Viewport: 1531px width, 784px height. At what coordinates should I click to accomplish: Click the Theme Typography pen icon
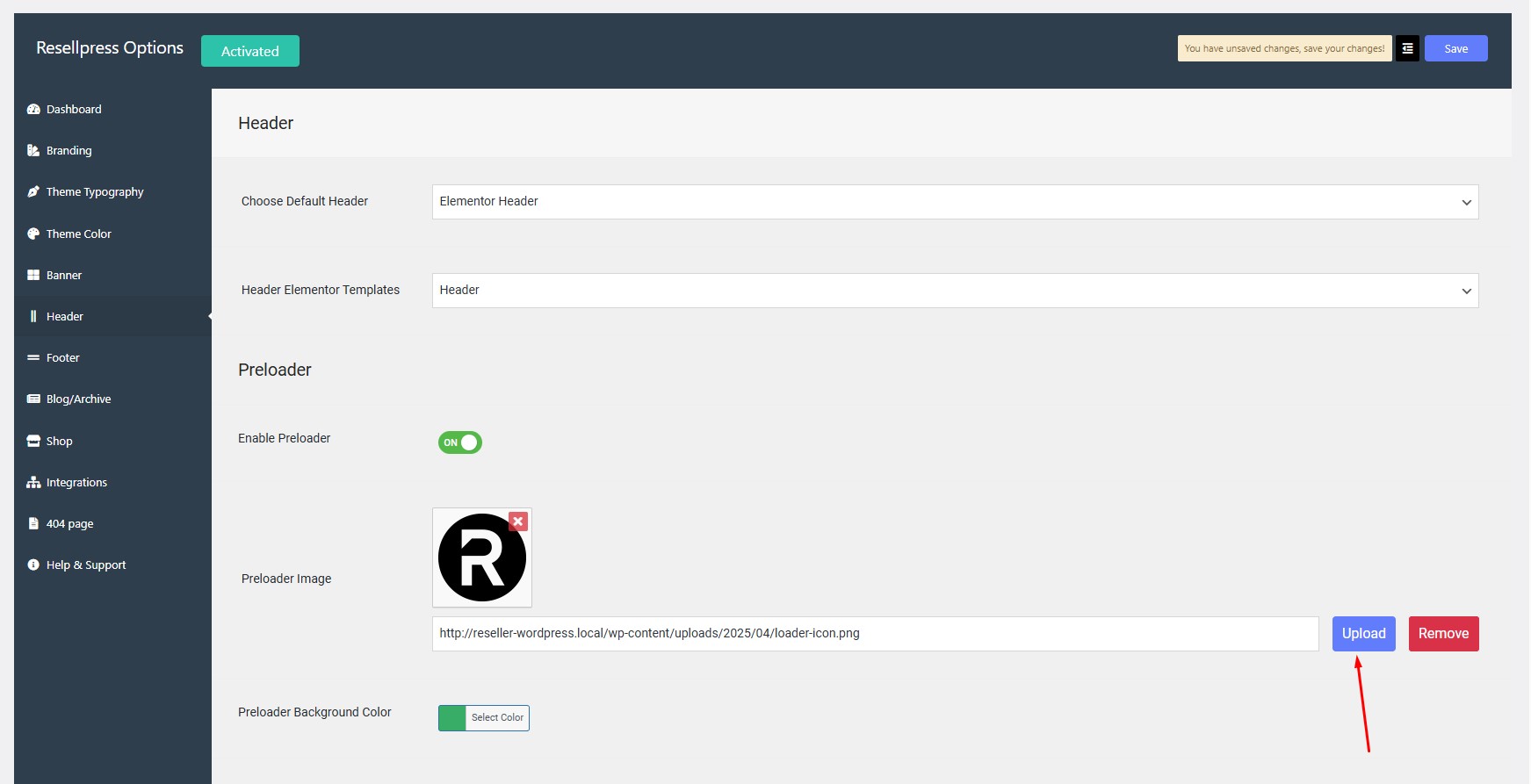point(33,192)
